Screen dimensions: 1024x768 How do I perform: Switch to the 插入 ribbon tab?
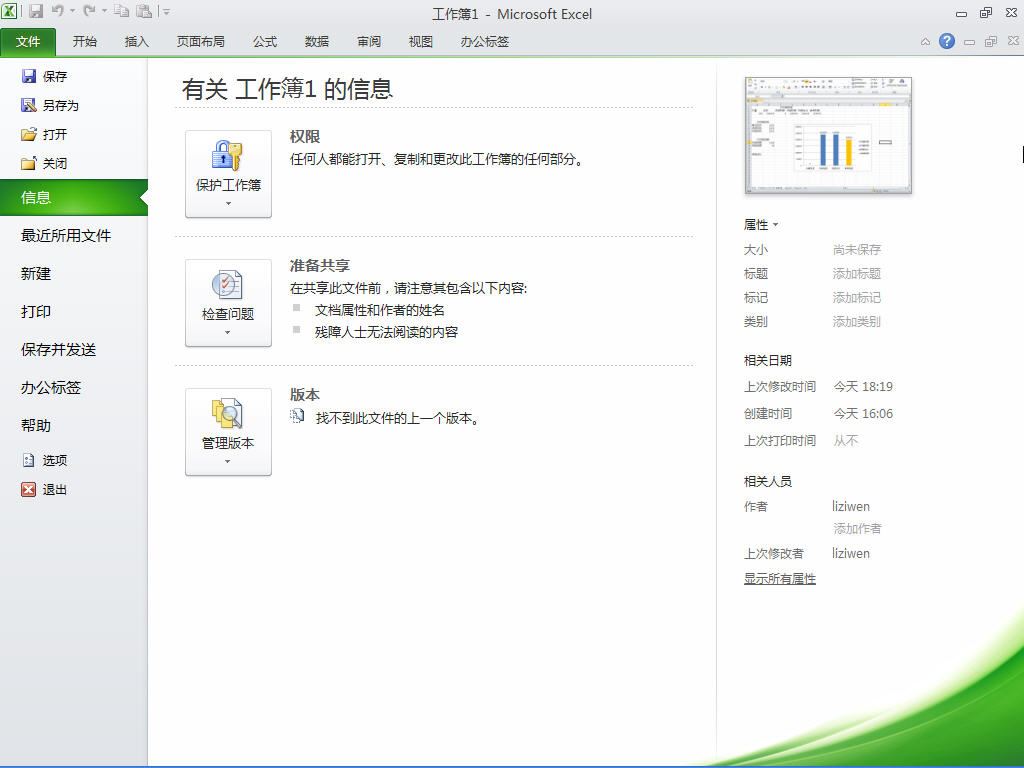click(136, 42)
